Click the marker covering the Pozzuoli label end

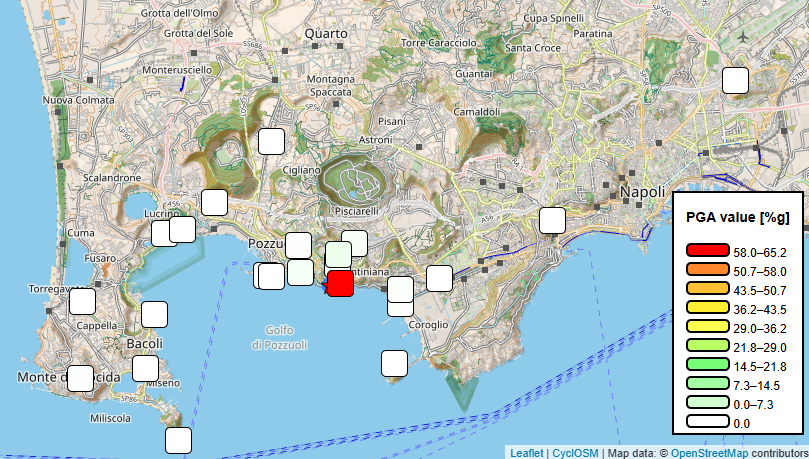click(x=298, y=245)
